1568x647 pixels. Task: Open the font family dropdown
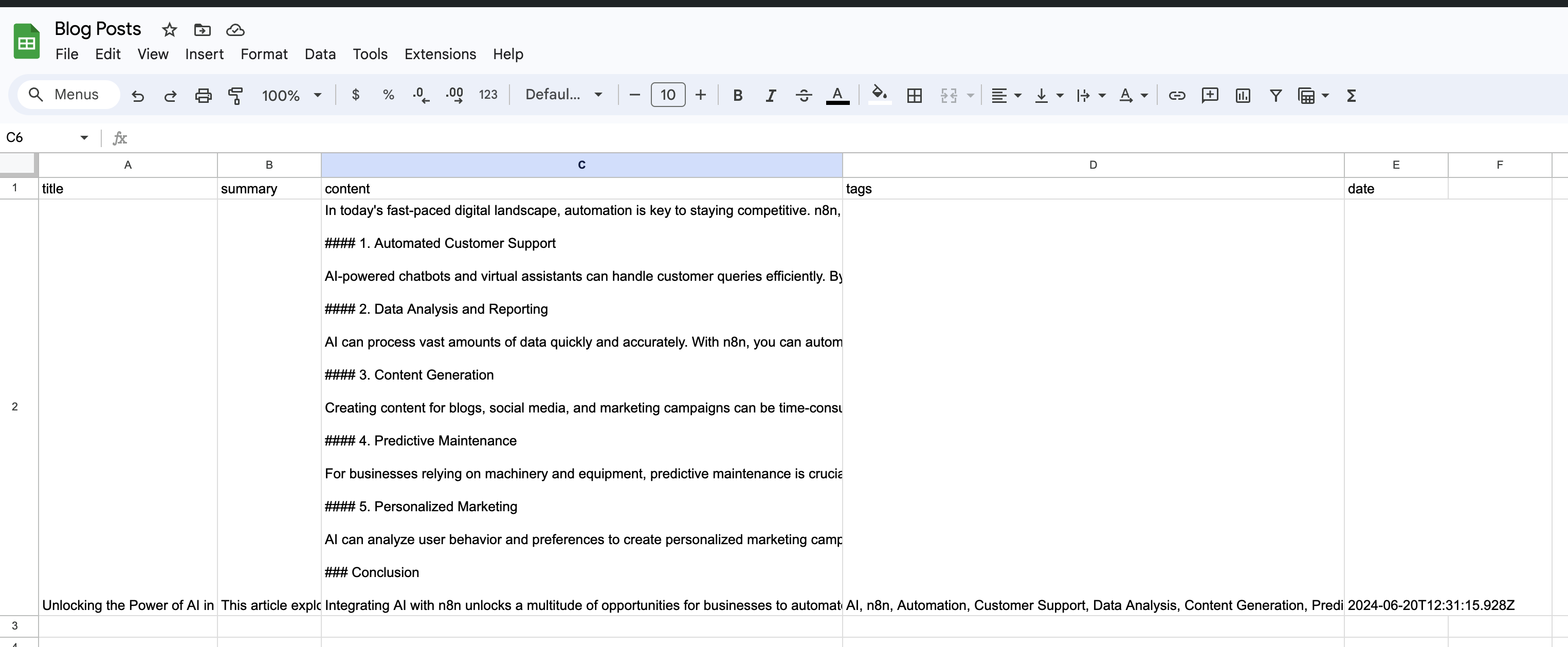coord(563,95)
